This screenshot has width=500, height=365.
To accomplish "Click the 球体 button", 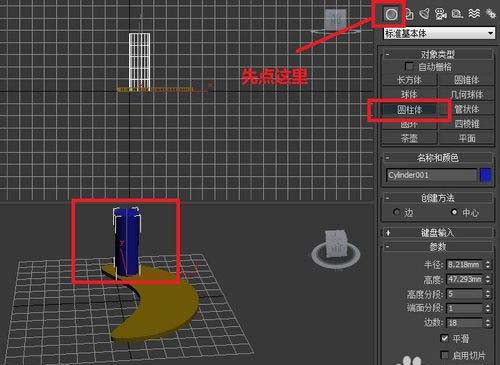I will pyautogui.click(x=409, y=95).
